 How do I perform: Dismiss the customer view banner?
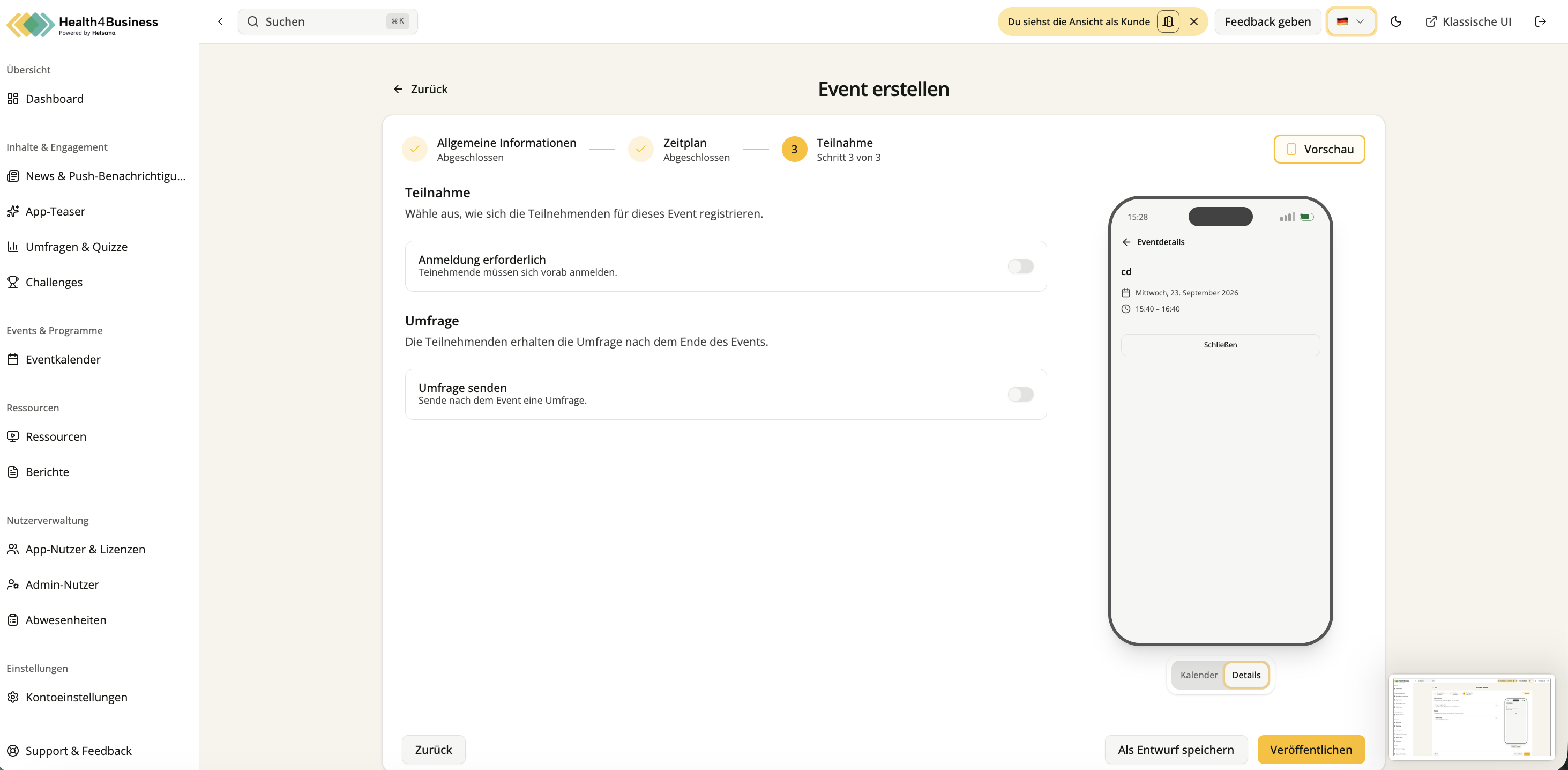click(1193, 22)
